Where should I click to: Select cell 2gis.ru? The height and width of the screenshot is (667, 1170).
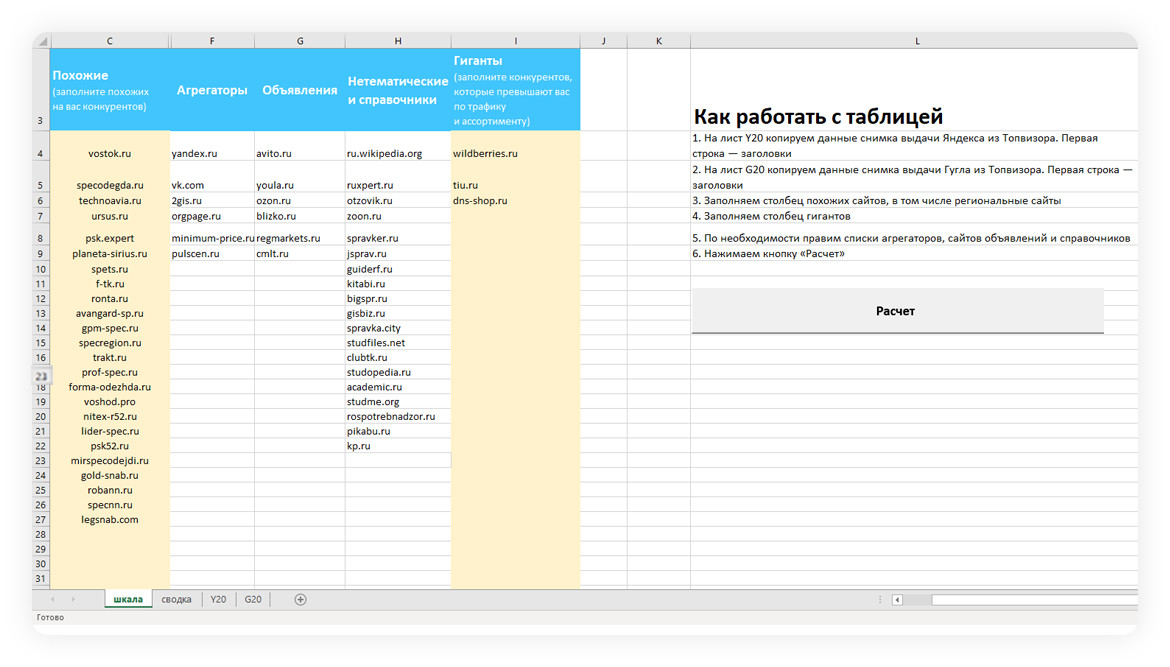pos(212,200)
